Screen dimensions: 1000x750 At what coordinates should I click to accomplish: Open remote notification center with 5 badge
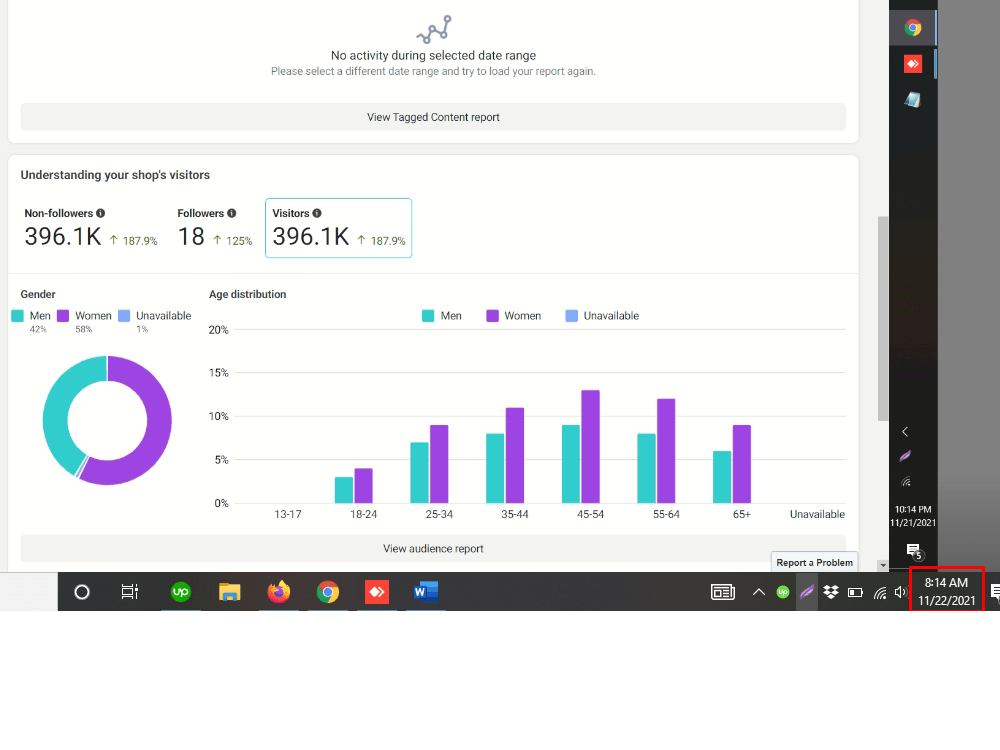click(x=913, y=551)
